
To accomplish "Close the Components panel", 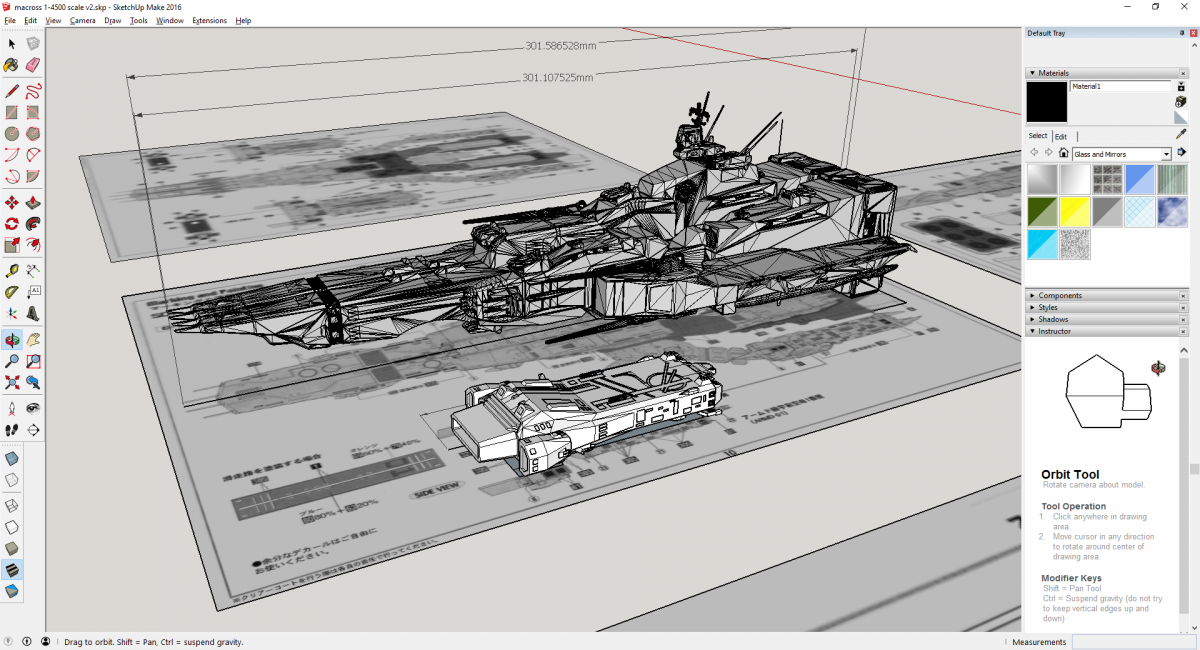I will 1184,295.
